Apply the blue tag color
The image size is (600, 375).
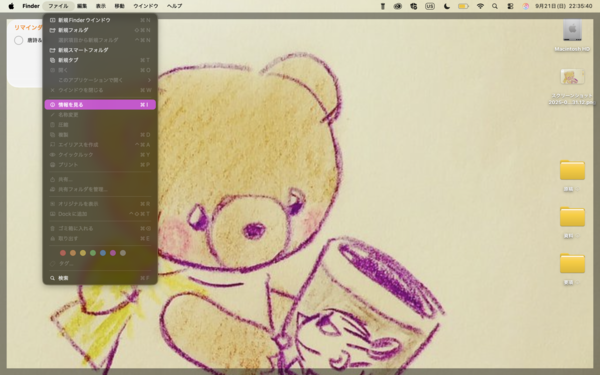[103, 253]
